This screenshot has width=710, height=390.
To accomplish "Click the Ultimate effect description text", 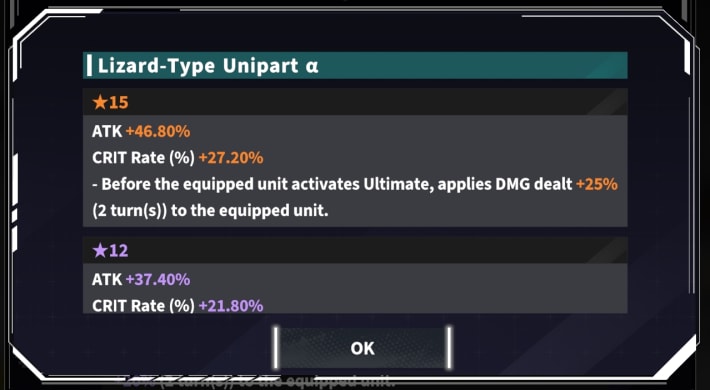I will coord(355,197).
